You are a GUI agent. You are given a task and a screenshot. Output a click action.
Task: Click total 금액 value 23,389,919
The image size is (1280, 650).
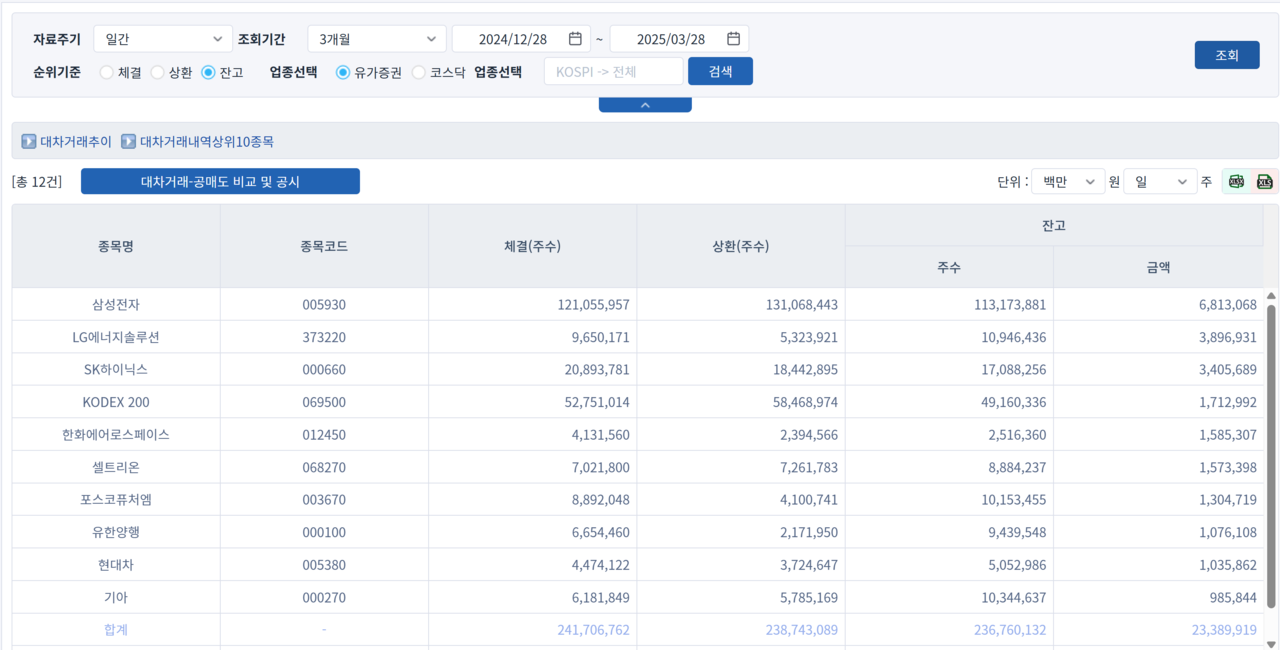coord(1225,630)
